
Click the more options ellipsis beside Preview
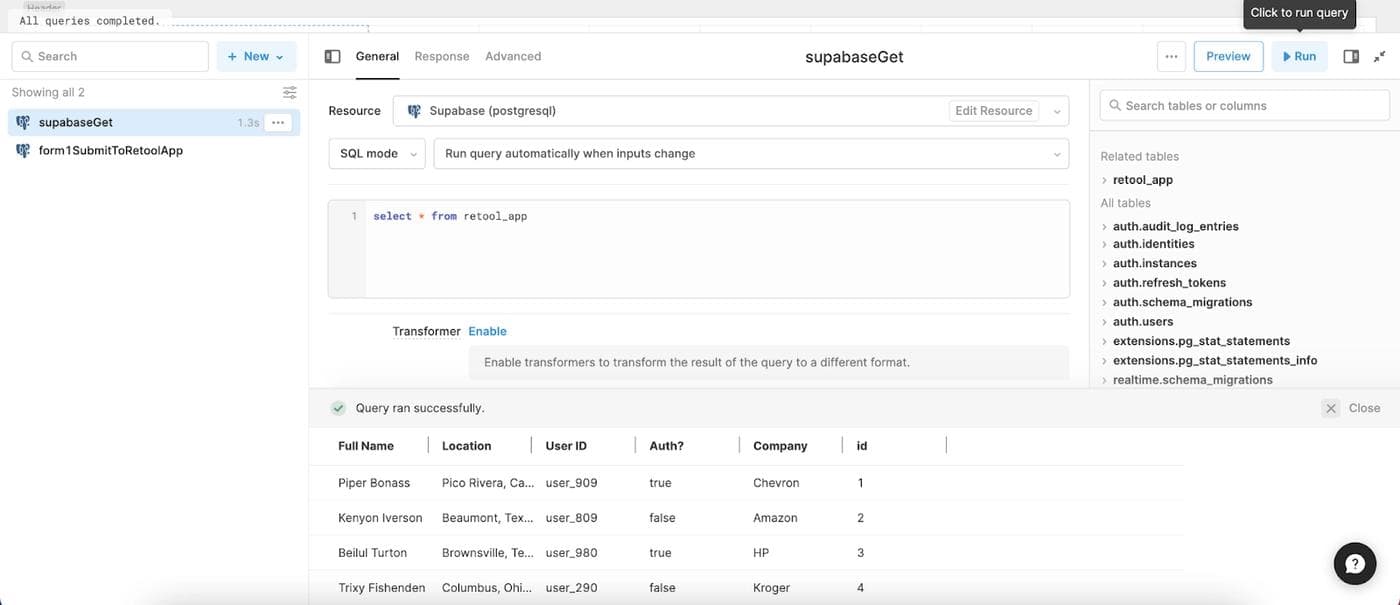click(x=1171, y=57)
